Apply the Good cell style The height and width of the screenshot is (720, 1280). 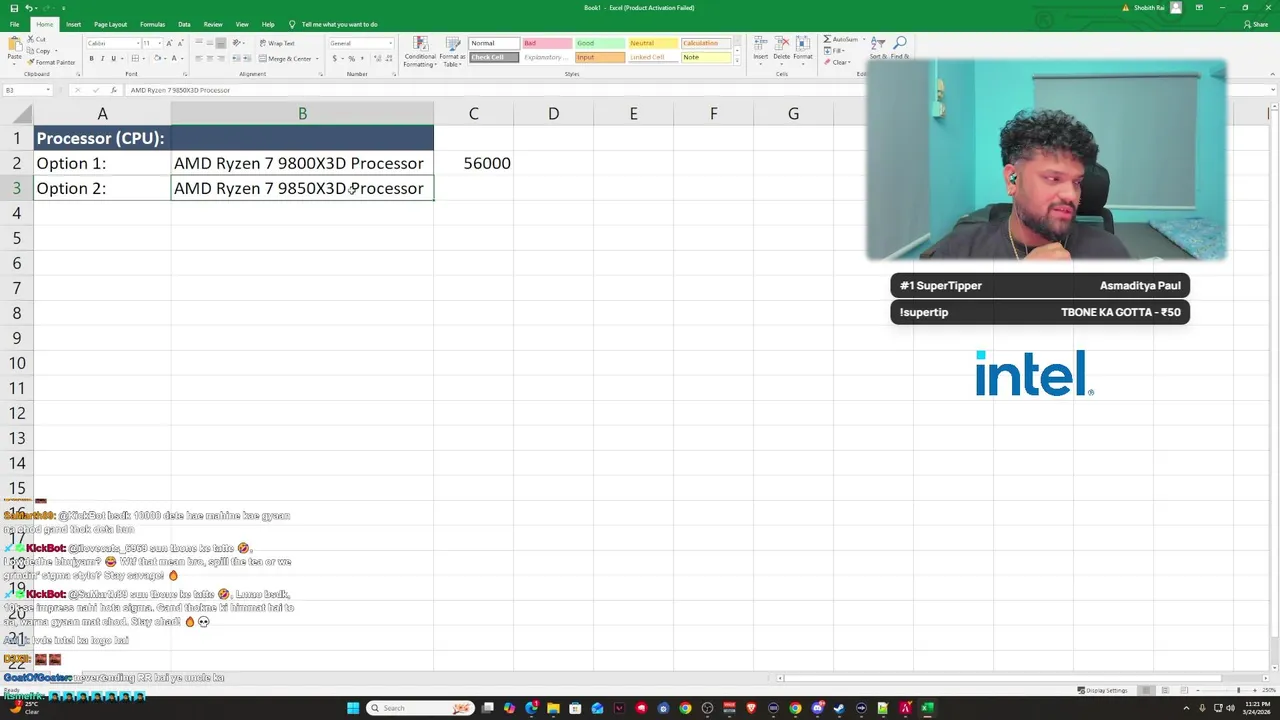[599, 43]
